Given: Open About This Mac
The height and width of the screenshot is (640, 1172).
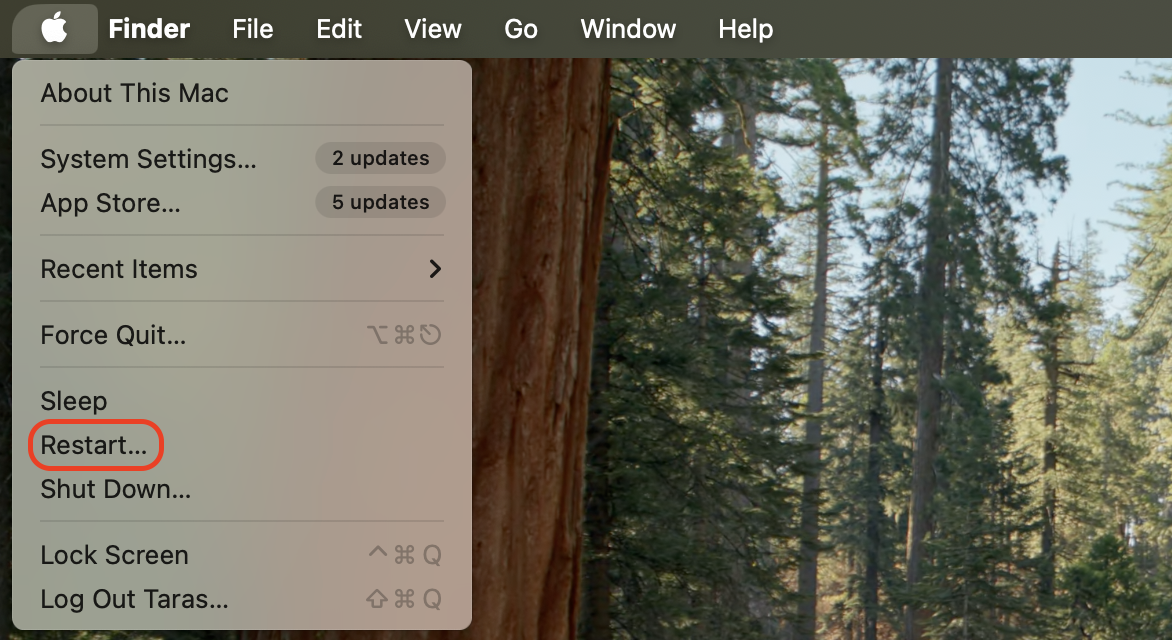Looking at the screenshot, I should [x=134, y=93].
